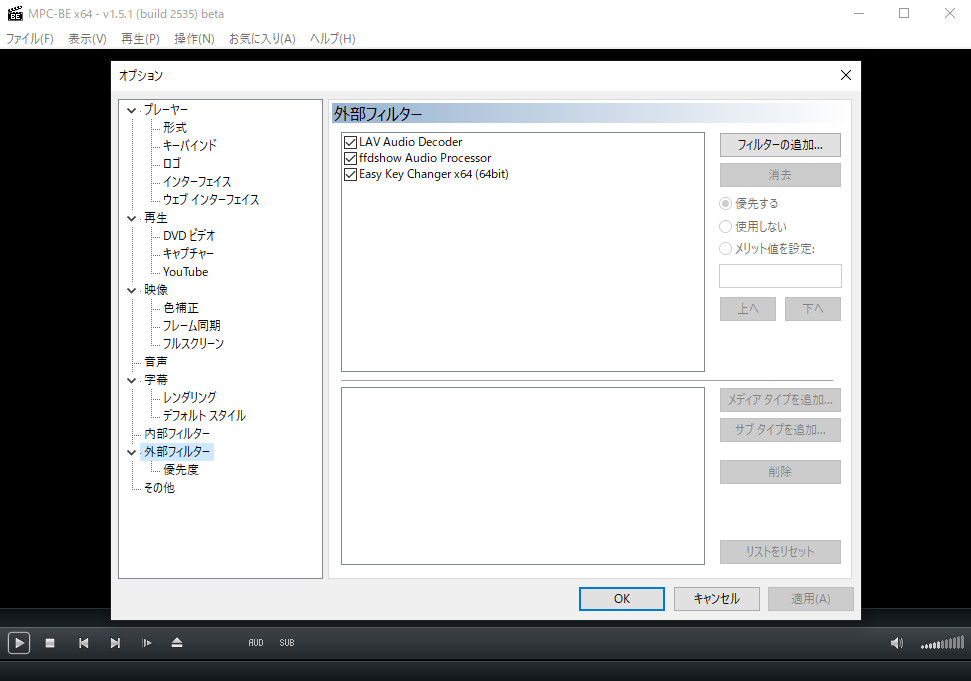Open the お気に入り(A) menu
This screenshot has width=971, height=681.
click(262, 38)
